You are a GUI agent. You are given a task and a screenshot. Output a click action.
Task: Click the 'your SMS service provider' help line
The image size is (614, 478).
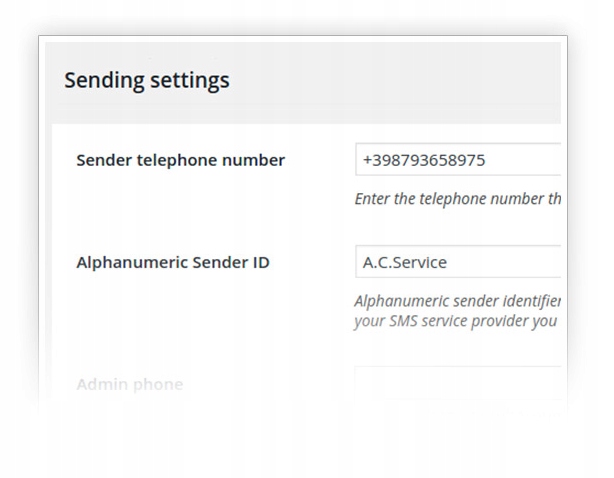point(455,321)
